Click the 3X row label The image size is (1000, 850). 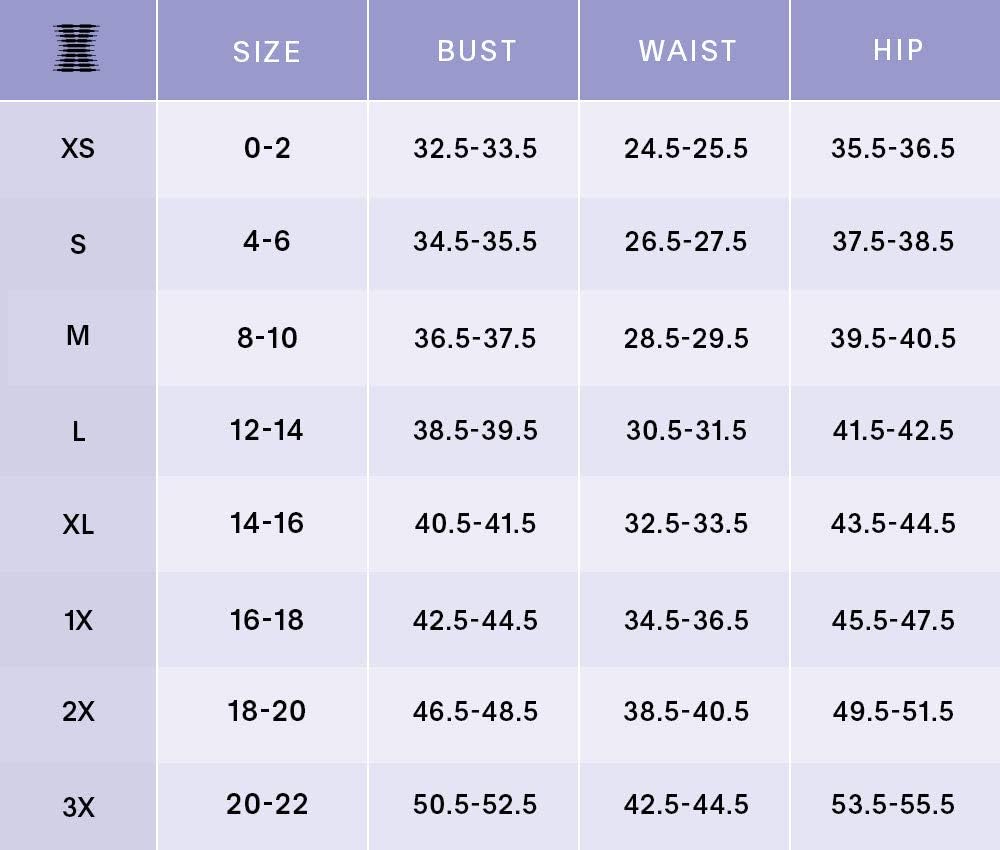coord(78,806)
